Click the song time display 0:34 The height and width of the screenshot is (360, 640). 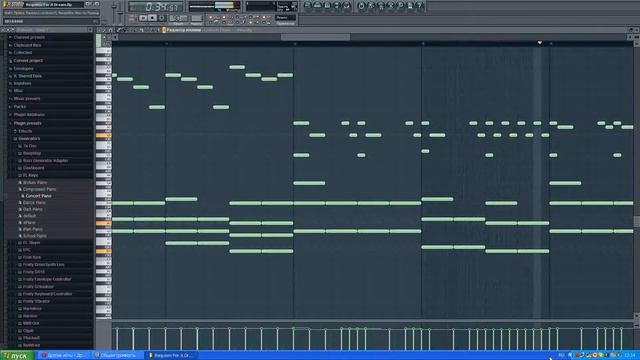click(156, 7)
